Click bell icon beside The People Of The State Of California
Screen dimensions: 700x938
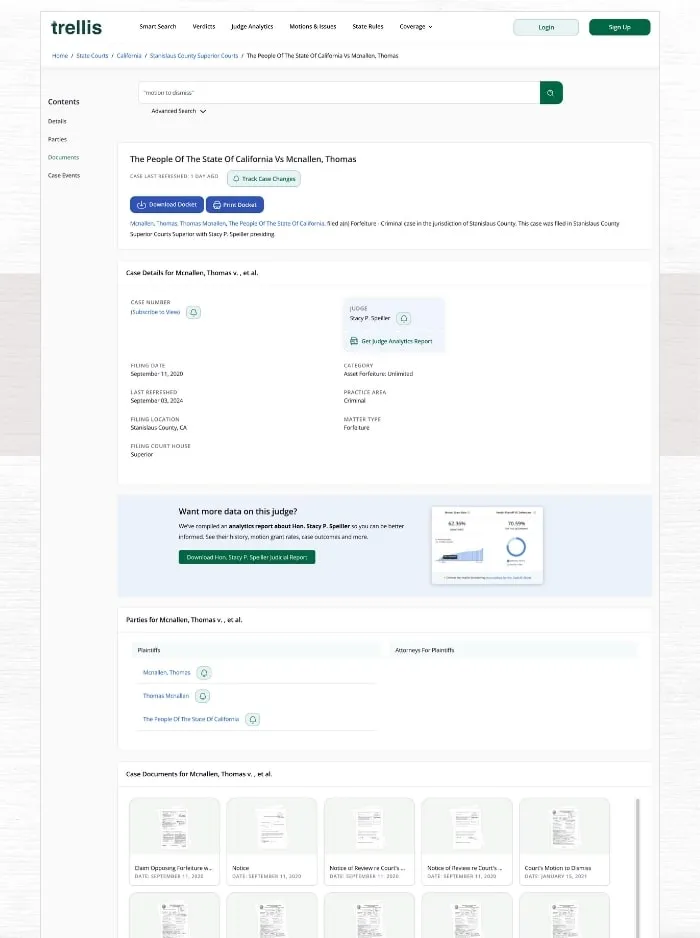252,720
